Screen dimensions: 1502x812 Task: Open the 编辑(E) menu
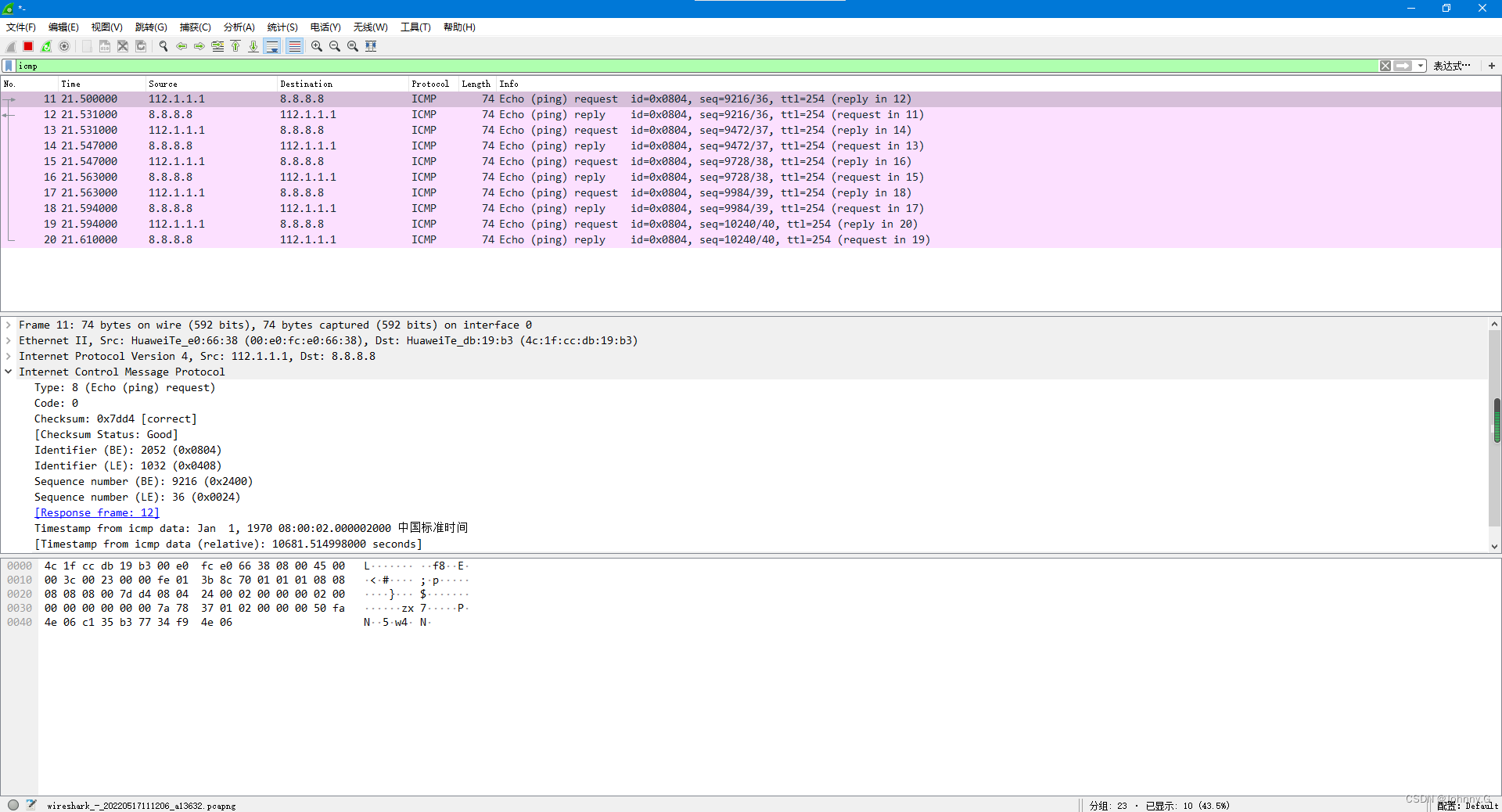(63, 27)
